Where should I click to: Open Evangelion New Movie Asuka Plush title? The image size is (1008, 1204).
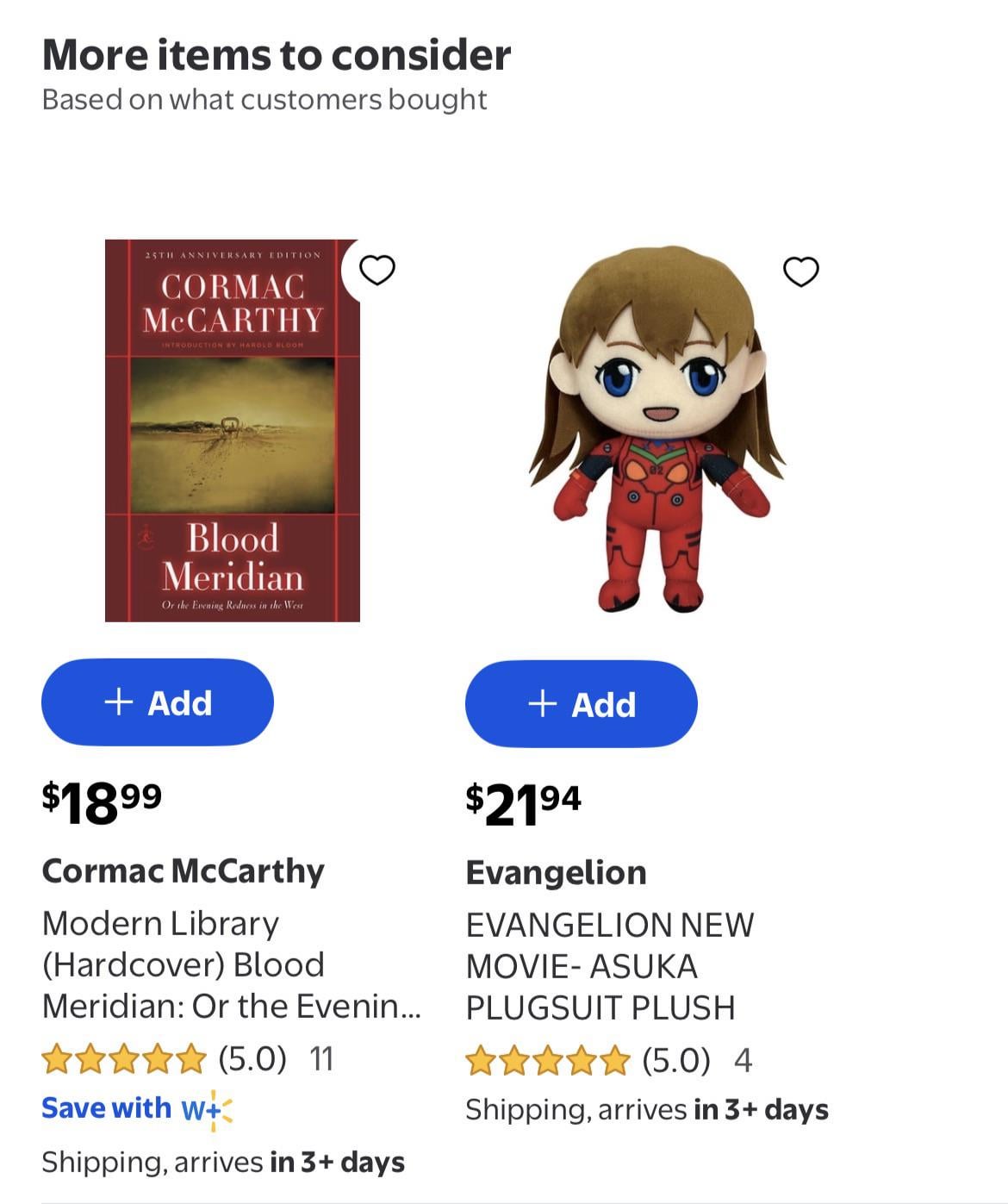(609, 966)
